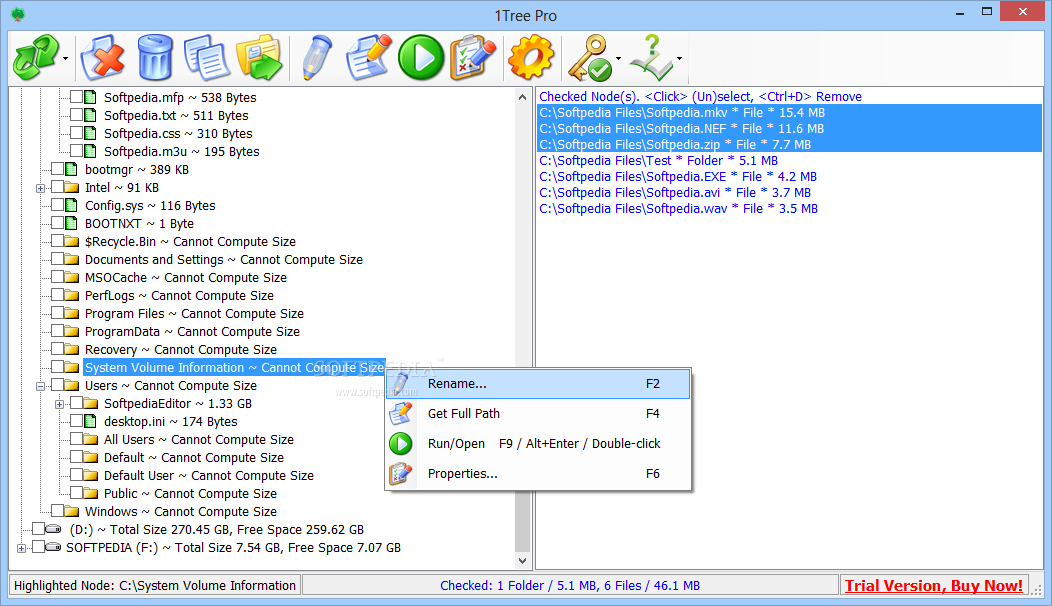Check the (D:) drive checkbox
The height and width of the screenshot is (606, 1052).
(x=38, y=529)
